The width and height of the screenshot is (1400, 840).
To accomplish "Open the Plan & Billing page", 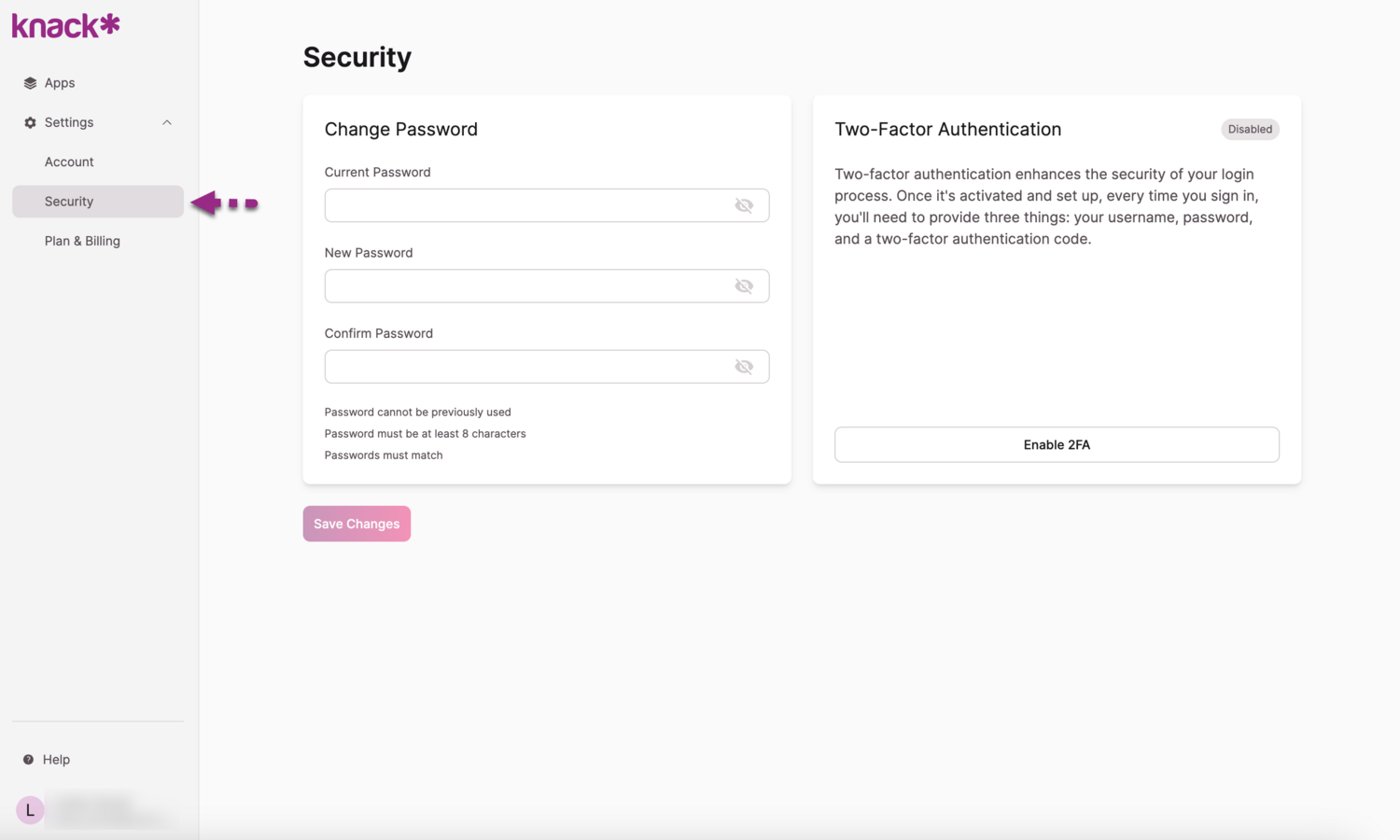I will 82,241.
